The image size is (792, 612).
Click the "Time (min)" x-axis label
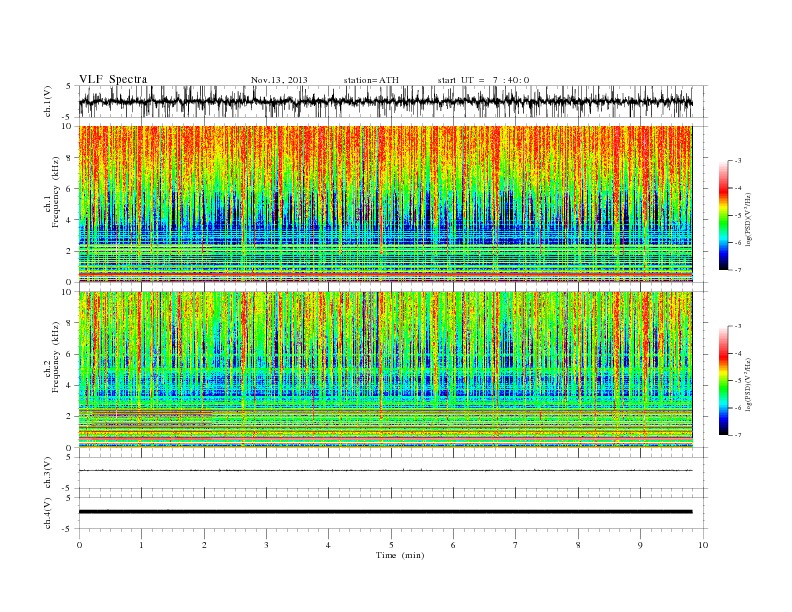coord(400,555)
